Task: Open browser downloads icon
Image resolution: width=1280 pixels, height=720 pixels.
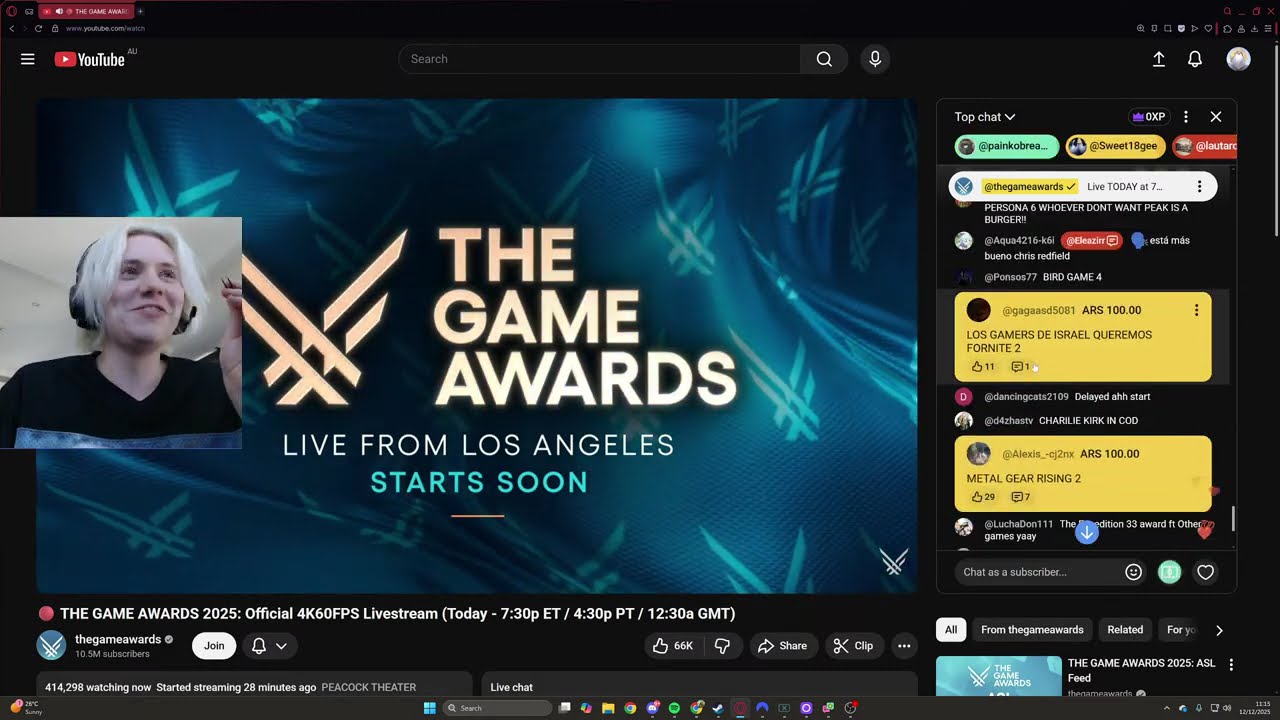Action: [1254, 28]
